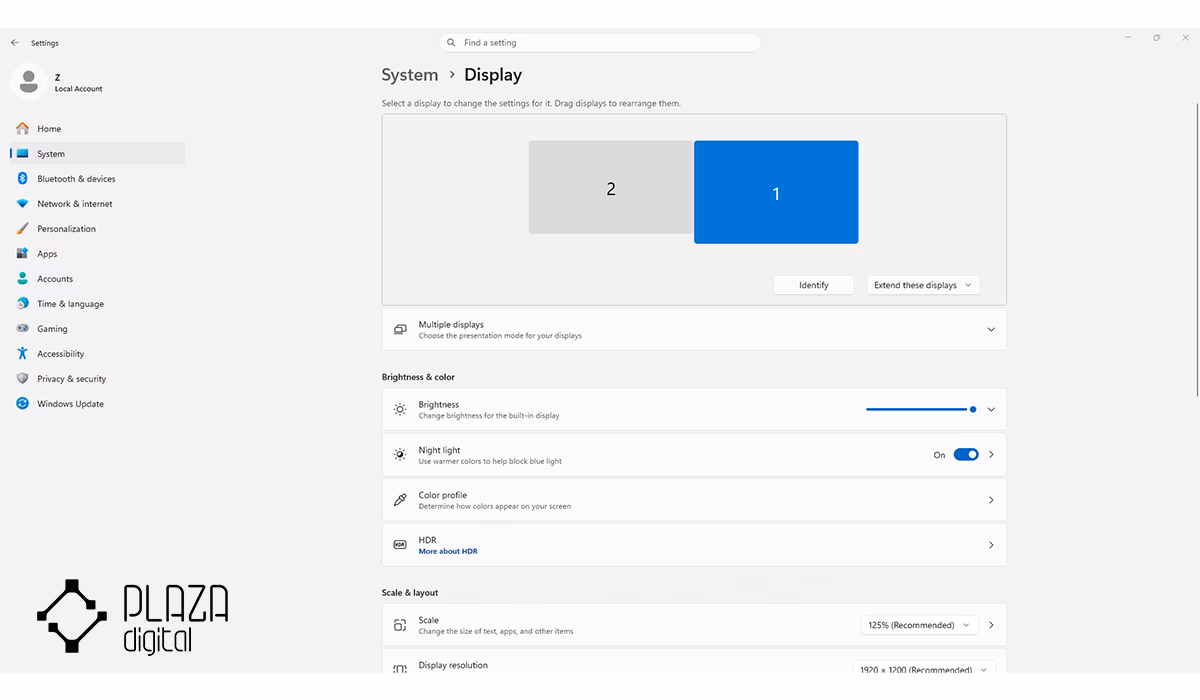Image resolution: width=1200 pixels, height=700 pixels.
Task: Click the Accessibility figure icon
Action: coord(22,354)
